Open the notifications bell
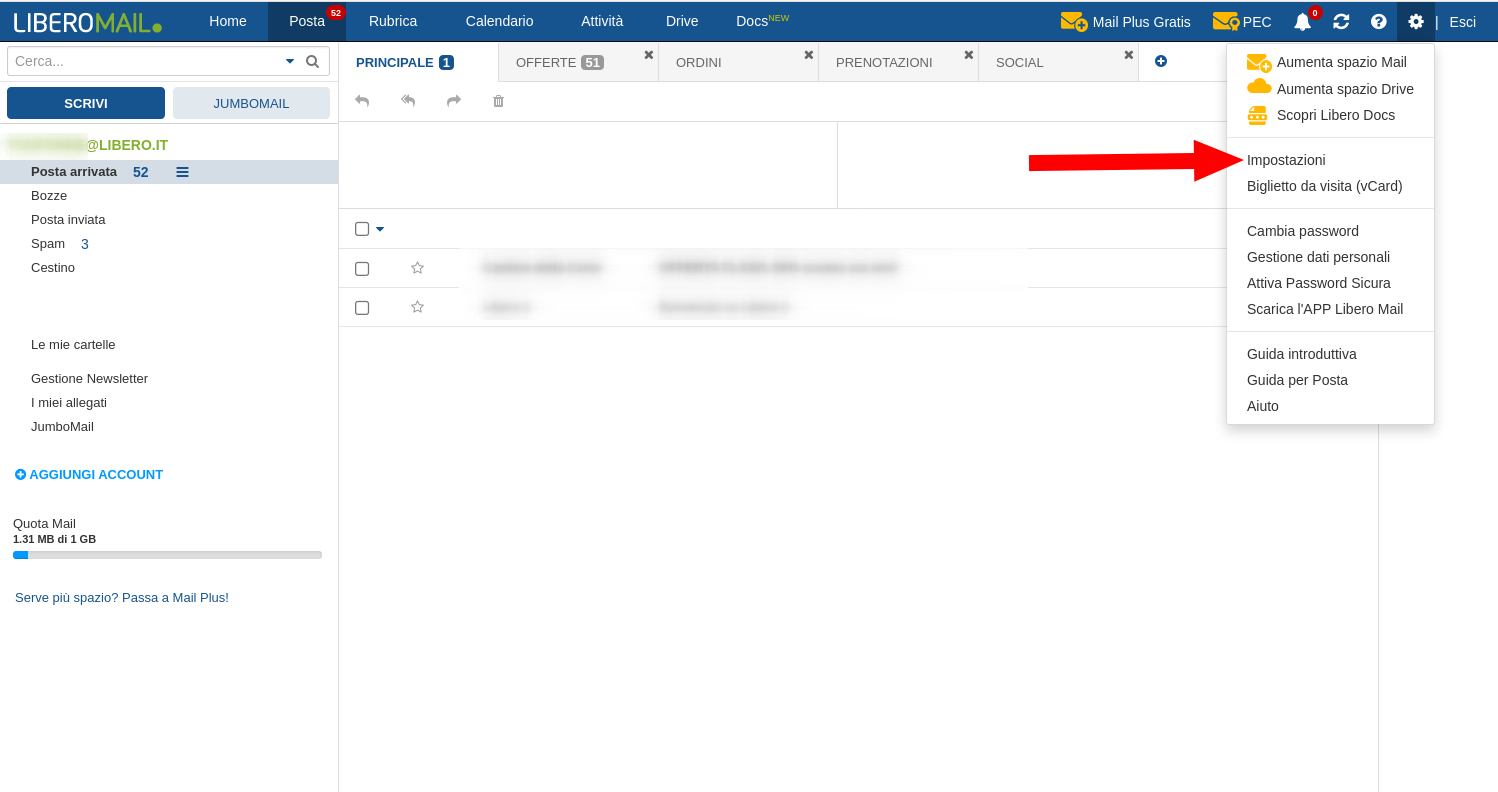Image resolution: width=1498 pixels, height=792 pixels. click(x=1302, y=21)
